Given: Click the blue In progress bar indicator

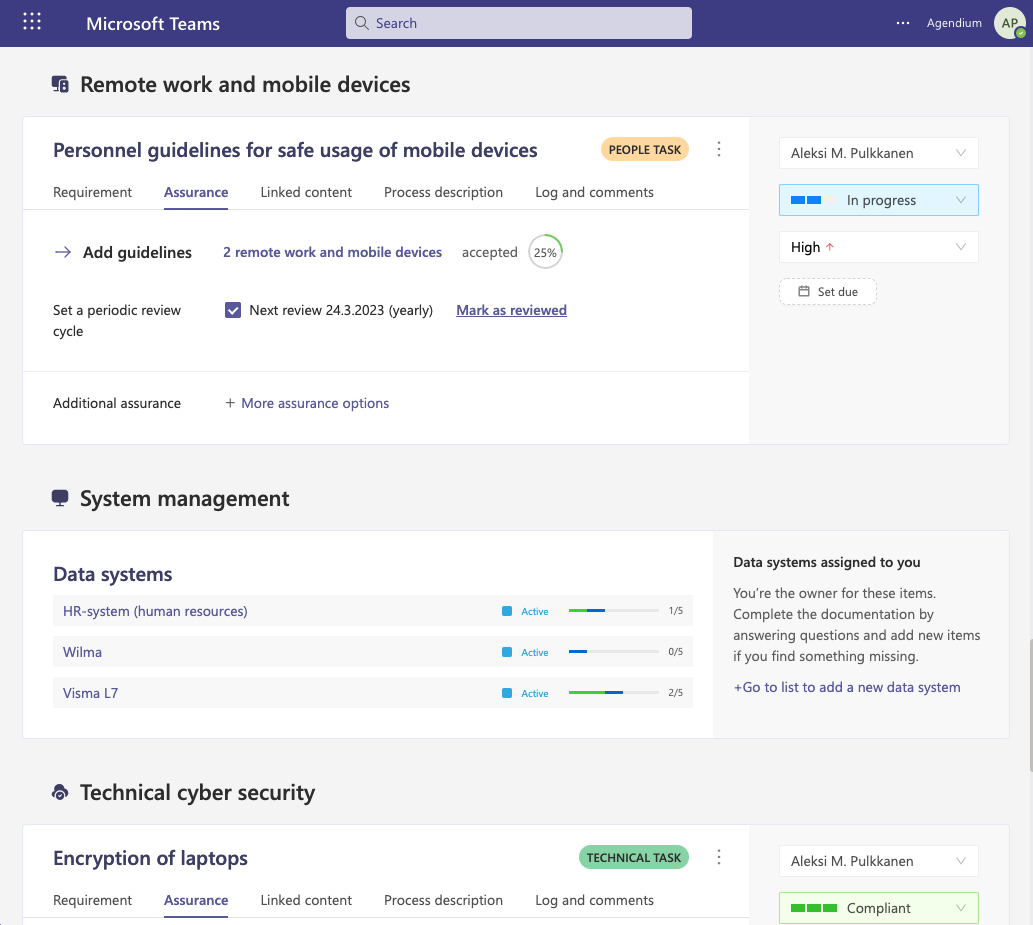Looking at the screenshot, I should 814,200.
